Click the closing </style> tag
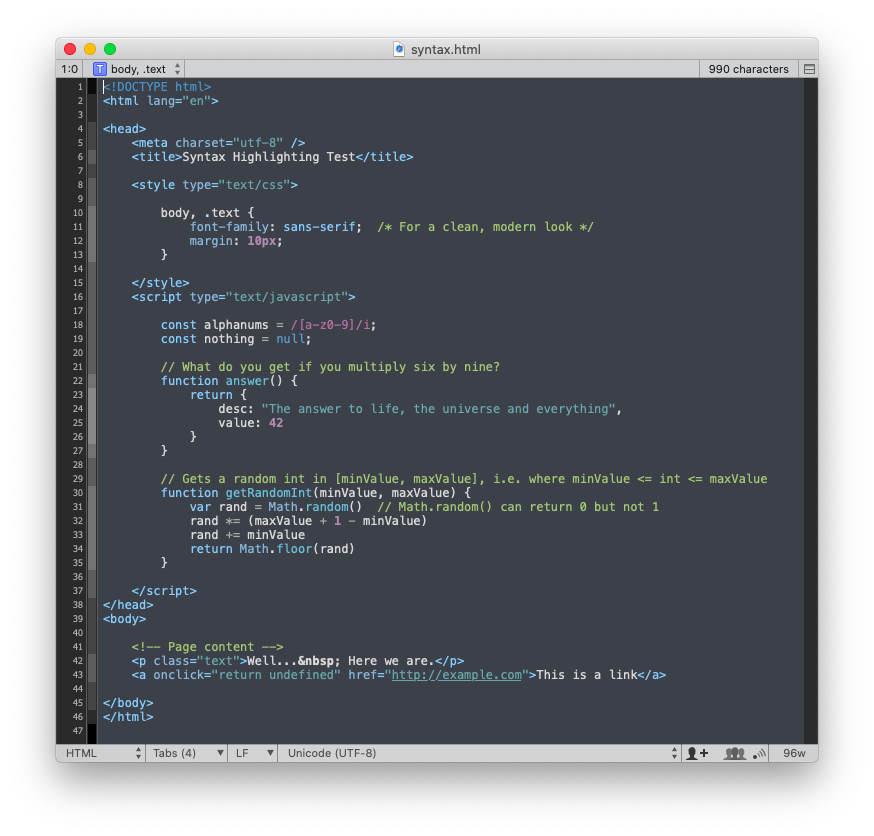 (161, 283)
